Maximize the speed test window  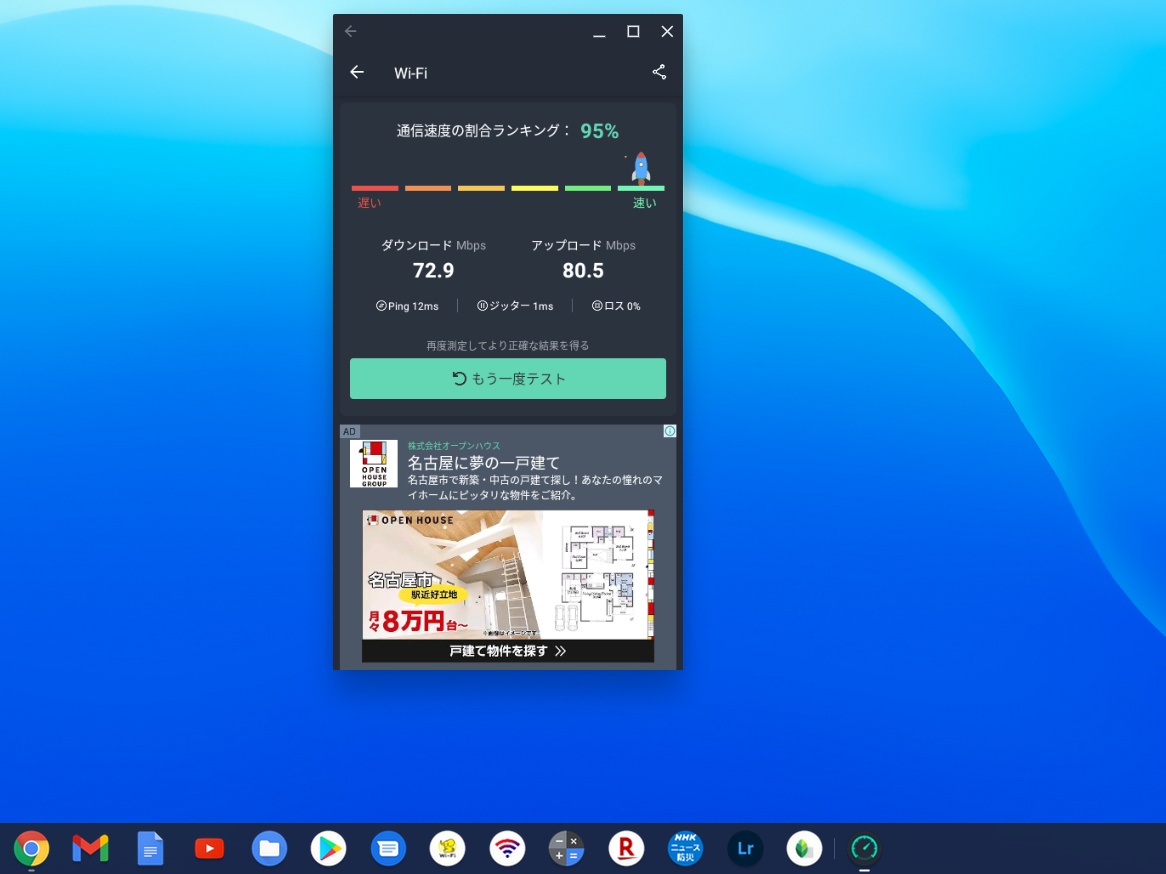pos(633,31)
